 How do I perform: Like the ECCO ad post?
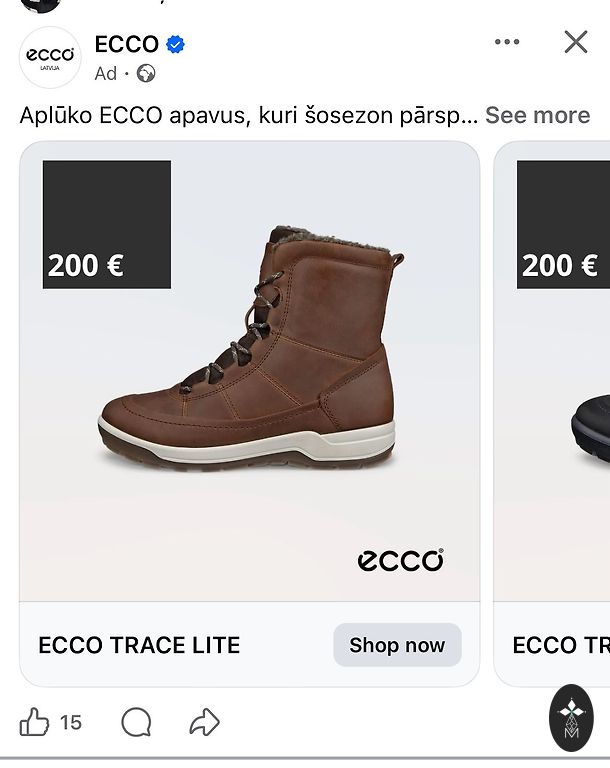pos(35,722)
